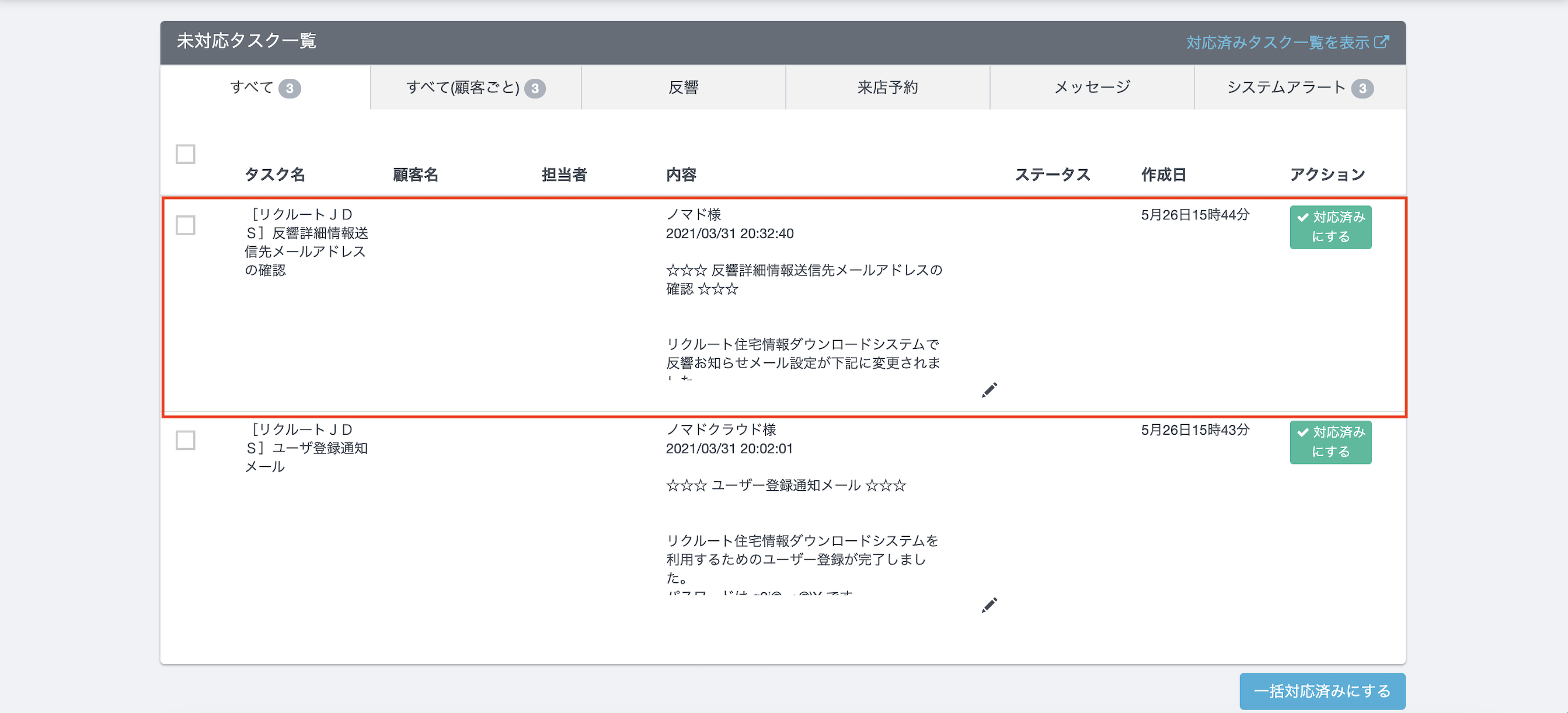The image size is (1568, 713).
Task: Click the 一括対応済みにする button
Action: point(1322,691)
